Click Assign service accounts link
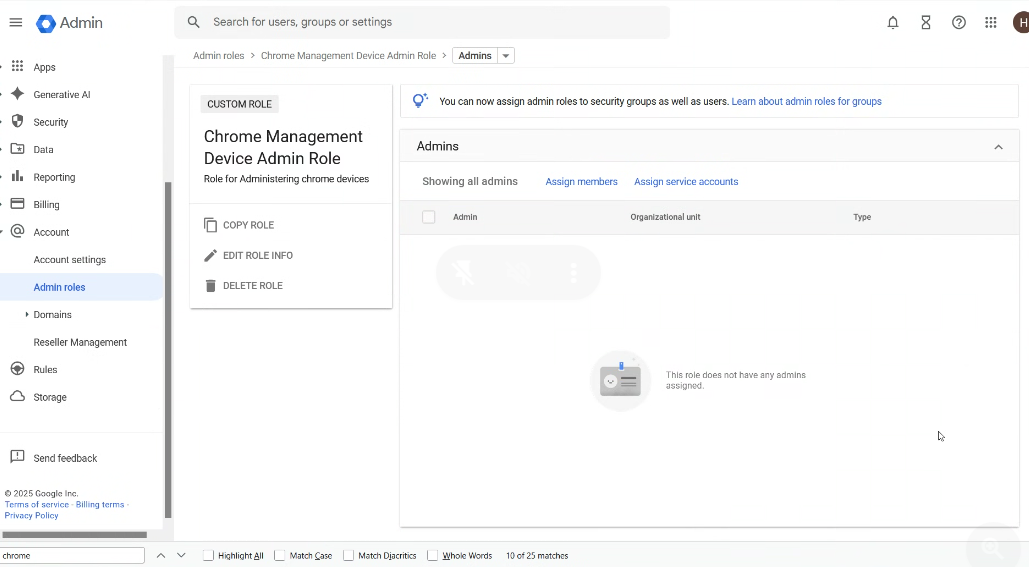Image resolution: width=1029 pixels, height=567 pixels. (x=686, y=182)
